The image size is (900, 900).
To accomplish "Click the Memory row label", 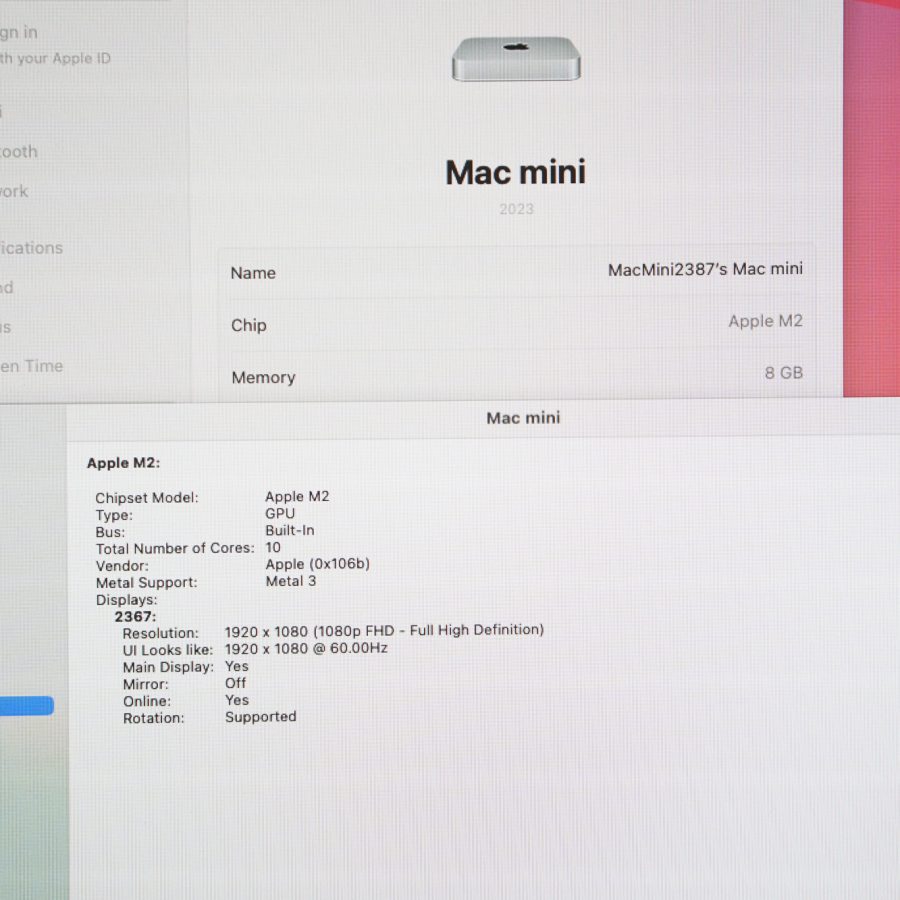I will [263, 377].
